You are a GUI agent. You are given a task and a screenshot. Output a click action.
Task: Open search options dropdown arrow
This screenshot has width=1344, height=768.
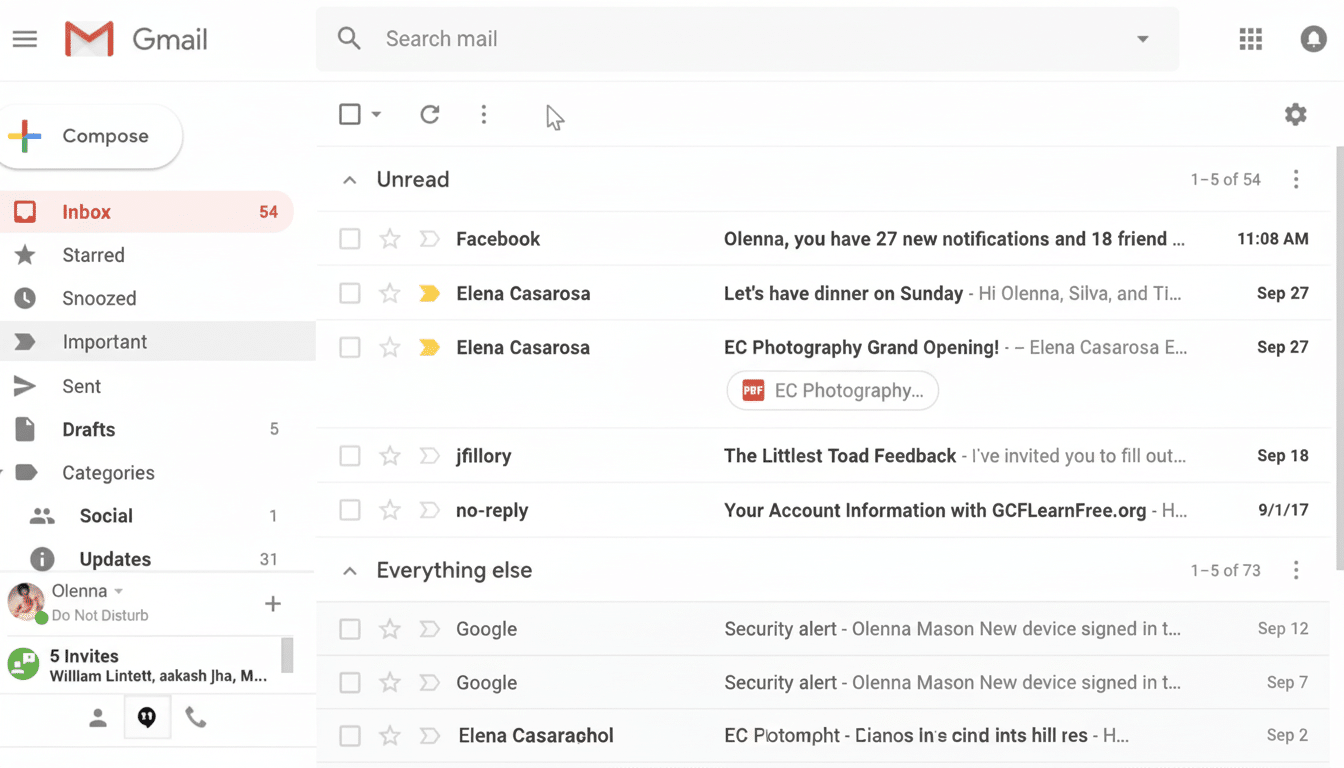(1141, 39)
